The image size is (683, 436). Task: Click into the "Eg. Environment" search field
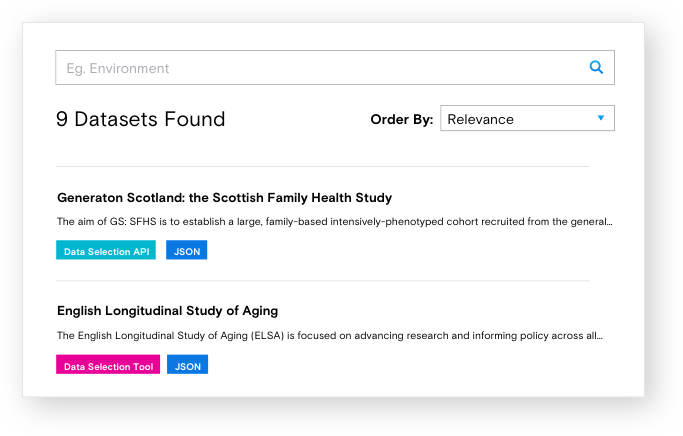pyautogui.click(x=320, y=68)
